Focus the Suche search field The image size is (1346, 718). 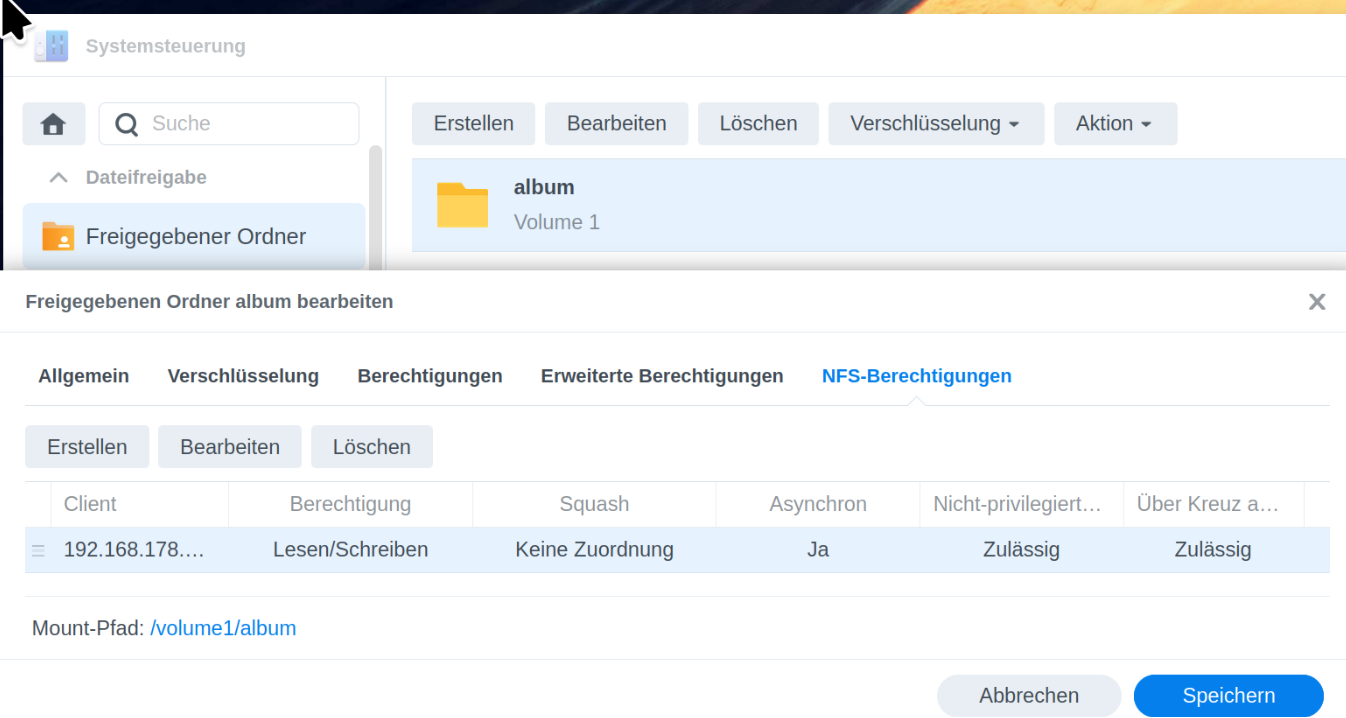229,124
